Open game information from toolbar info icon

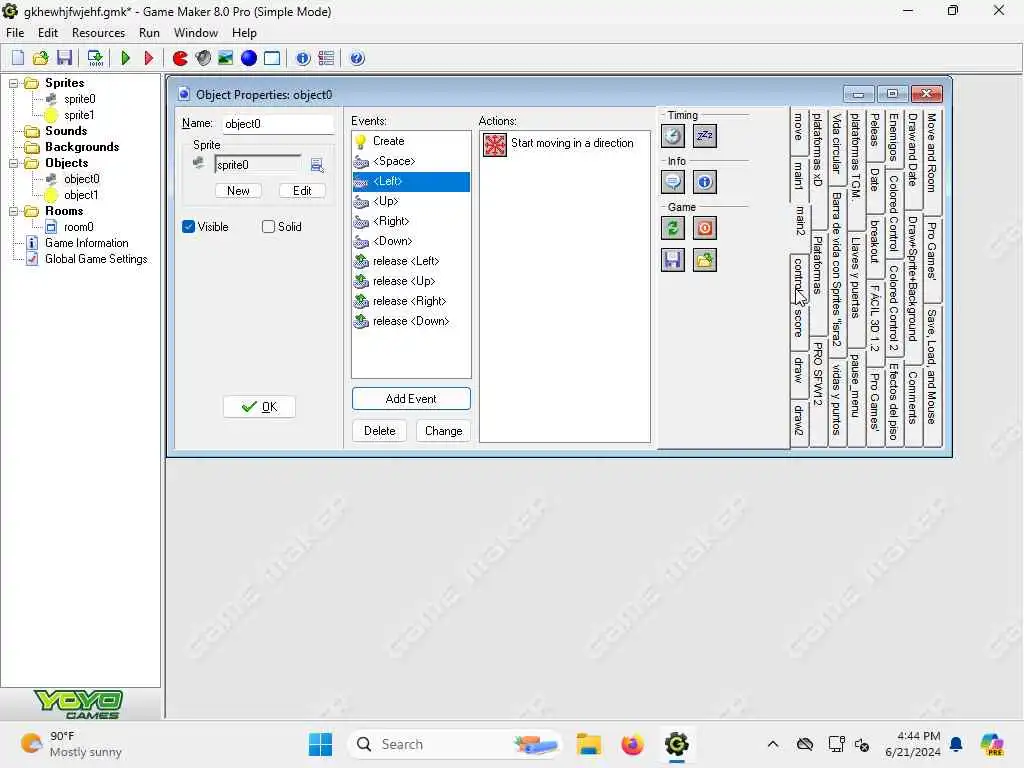tap(303, 58)
